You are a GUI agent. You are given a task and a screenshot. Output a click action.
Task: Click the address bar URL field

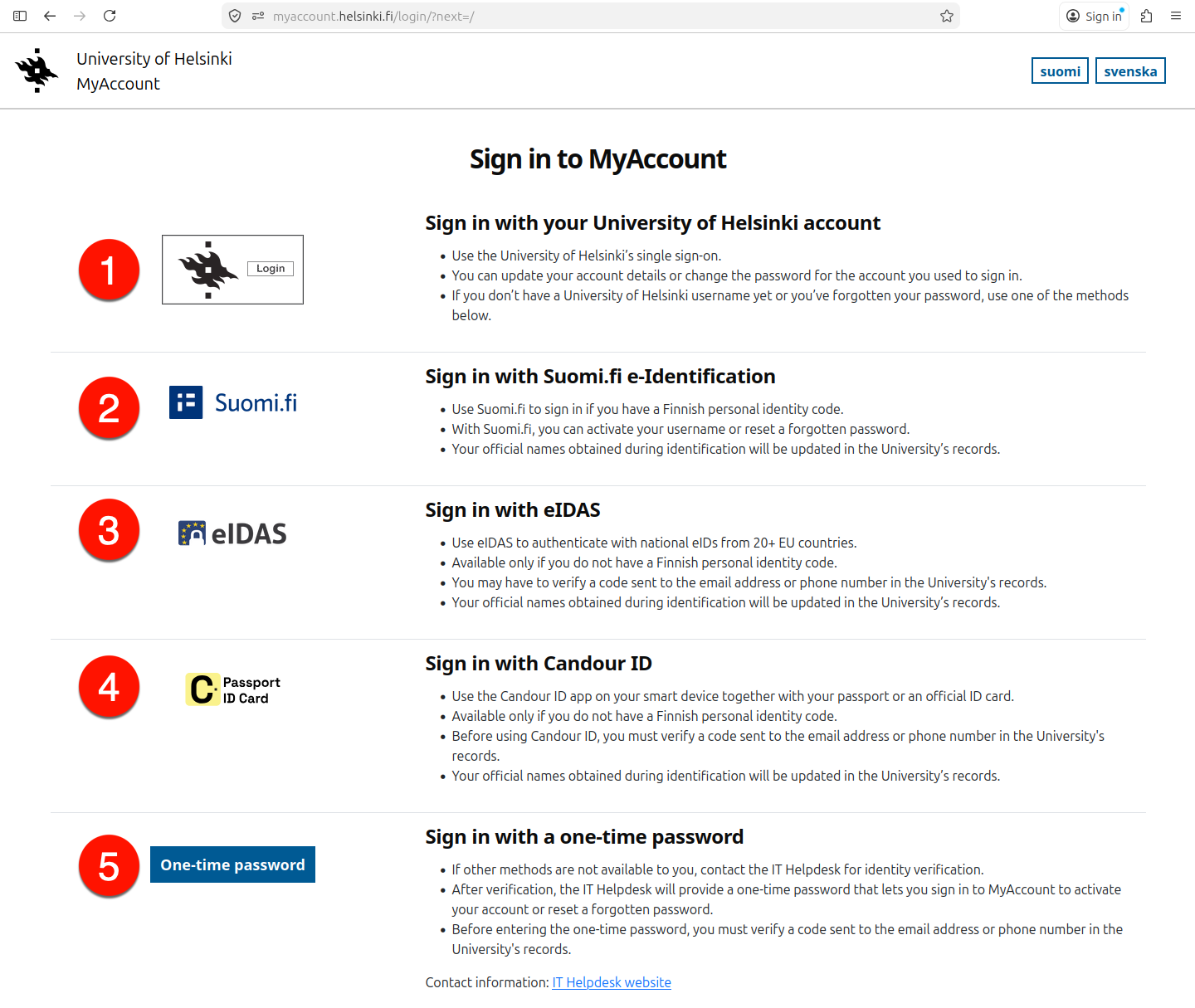point(581,16)
